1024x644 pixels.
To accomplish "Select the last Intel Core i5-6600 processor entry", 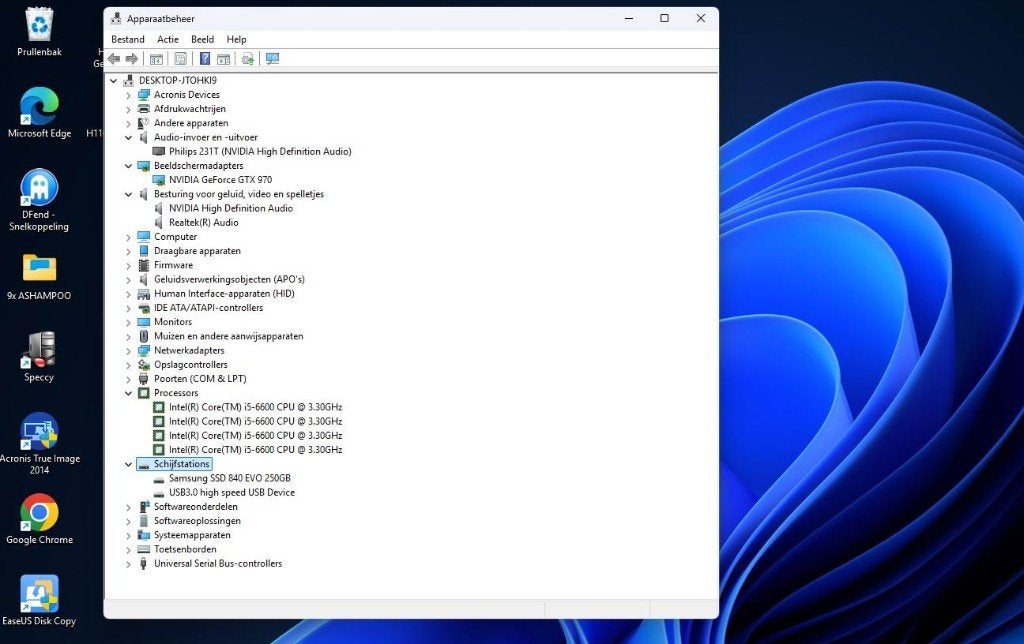I will click(255, 450).
